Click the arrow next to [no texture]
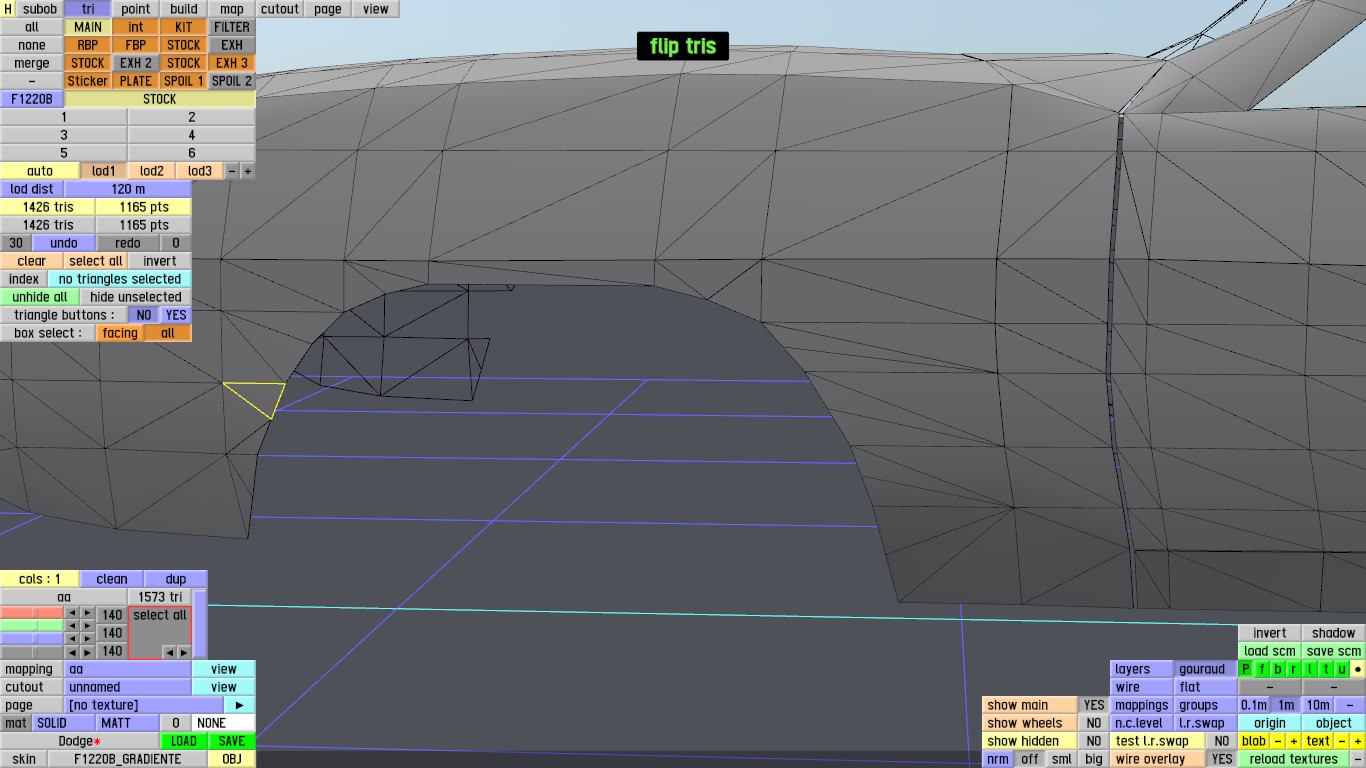Image resolution: width=1366 pixels, height=768 pixels. 240,705
